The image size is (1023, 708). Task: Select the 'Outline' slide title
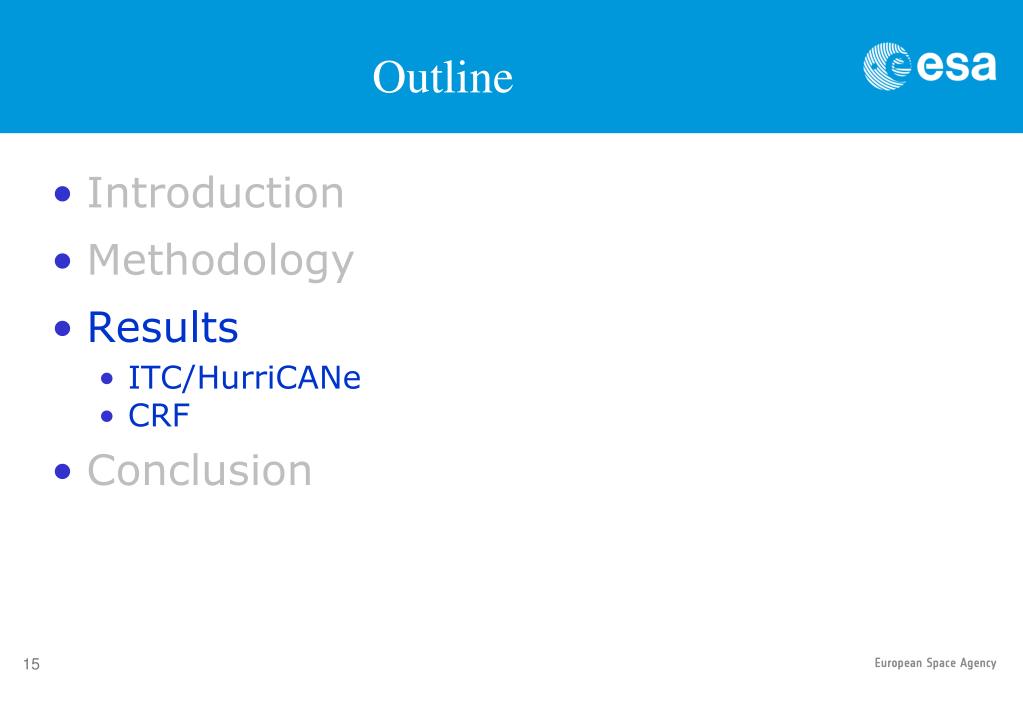click(x=443, y=77)
